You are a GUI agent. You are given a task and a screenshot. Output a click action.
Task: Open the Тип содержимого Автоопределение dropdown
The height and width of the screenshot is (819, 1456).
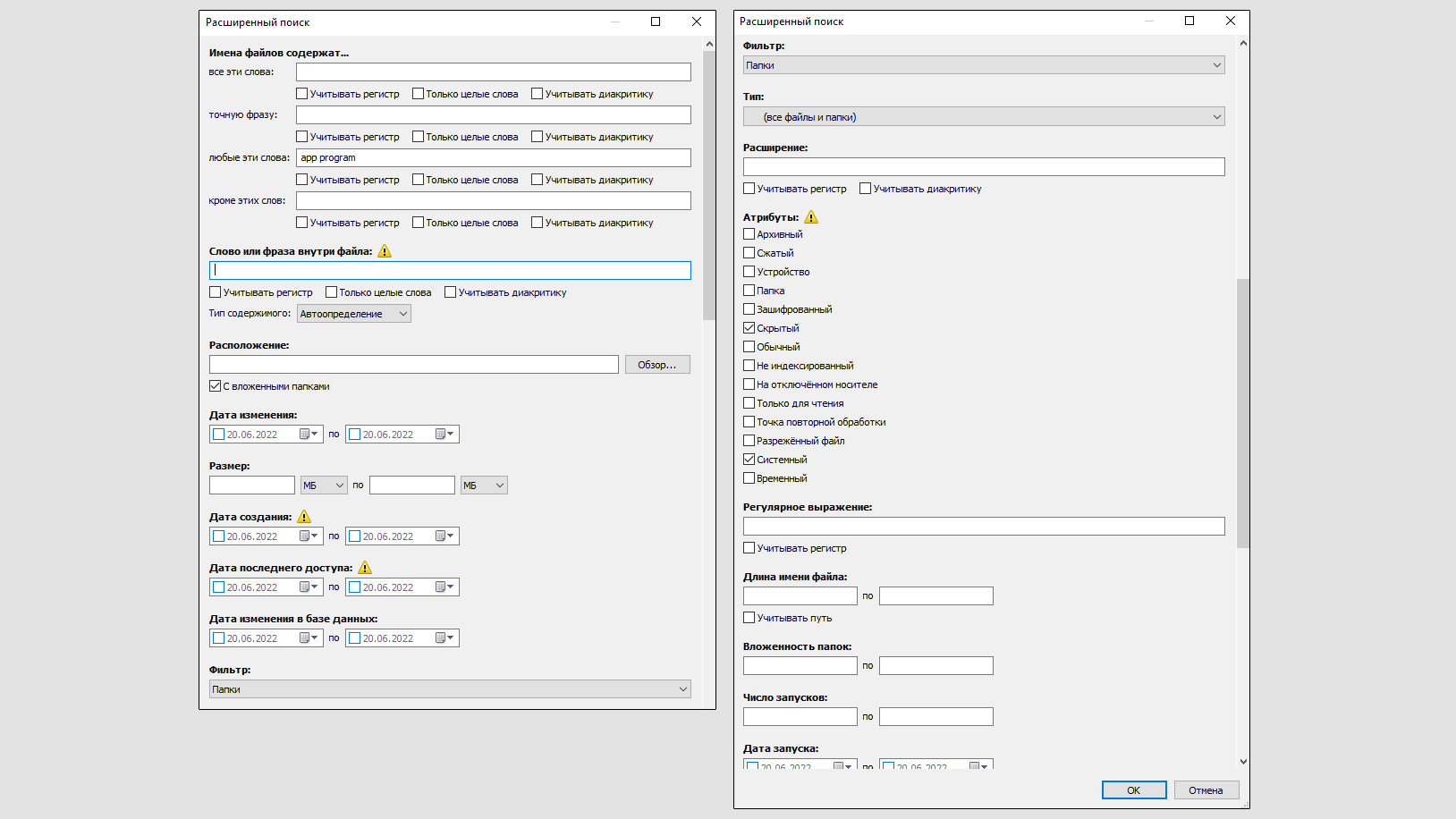coord(354,314)
